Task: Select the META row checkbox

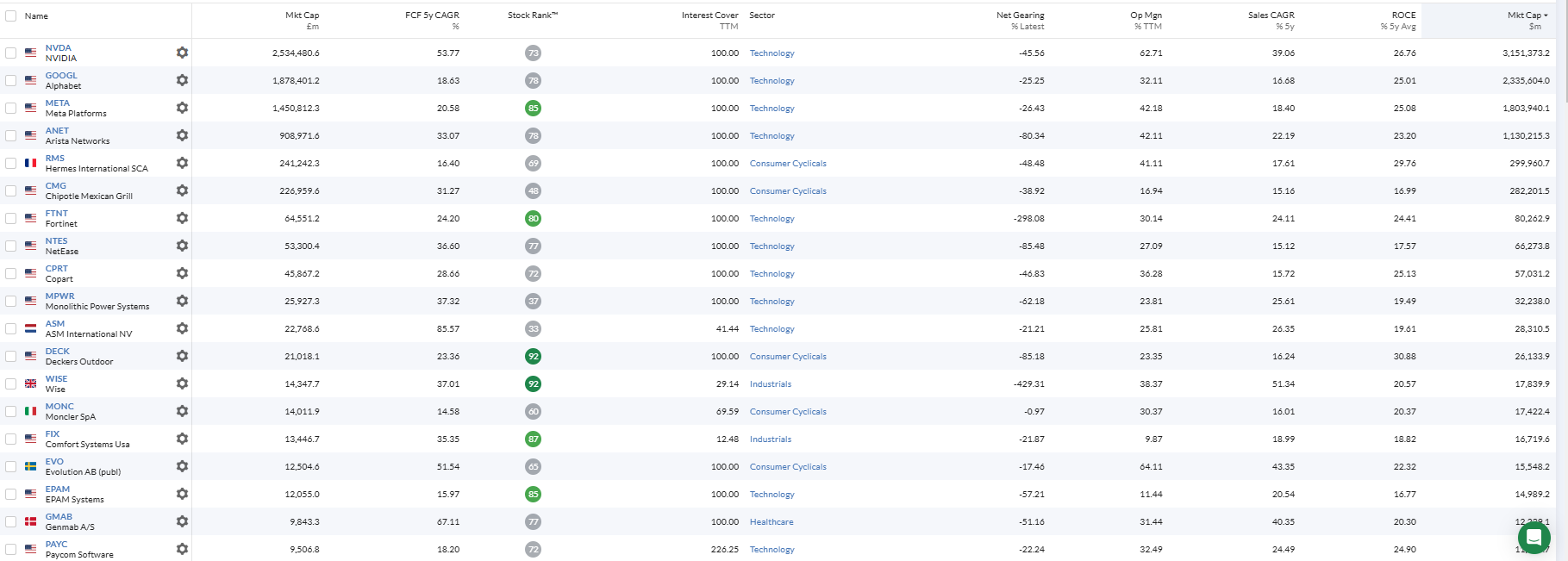Action: pos(10,108)
